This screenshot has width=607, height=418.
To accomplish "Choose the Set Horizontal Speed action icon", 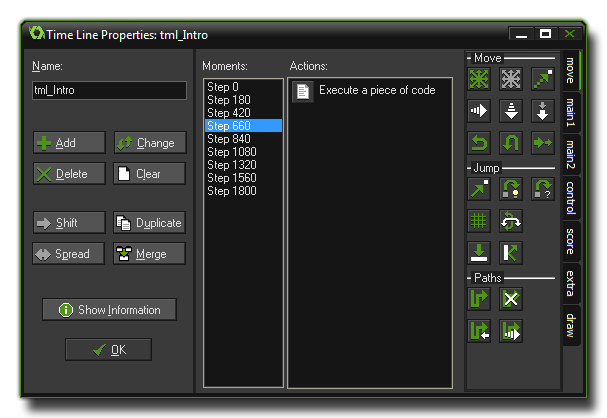I will pyautogui.click(x=480, y=111).
